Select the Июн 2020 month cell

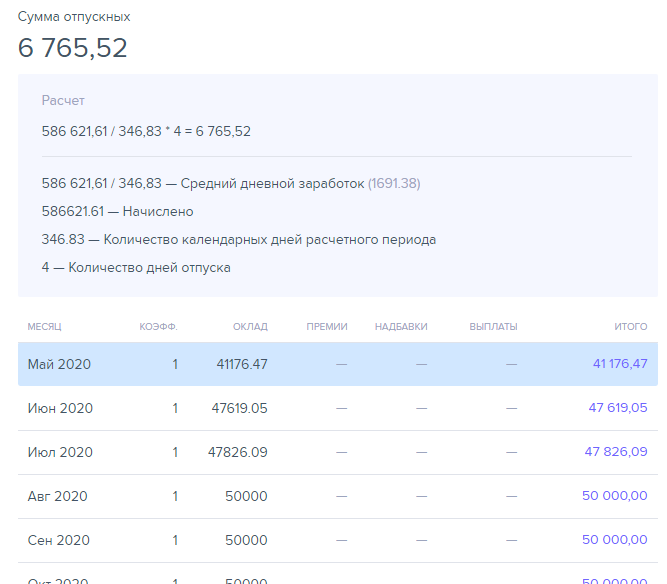60,409
